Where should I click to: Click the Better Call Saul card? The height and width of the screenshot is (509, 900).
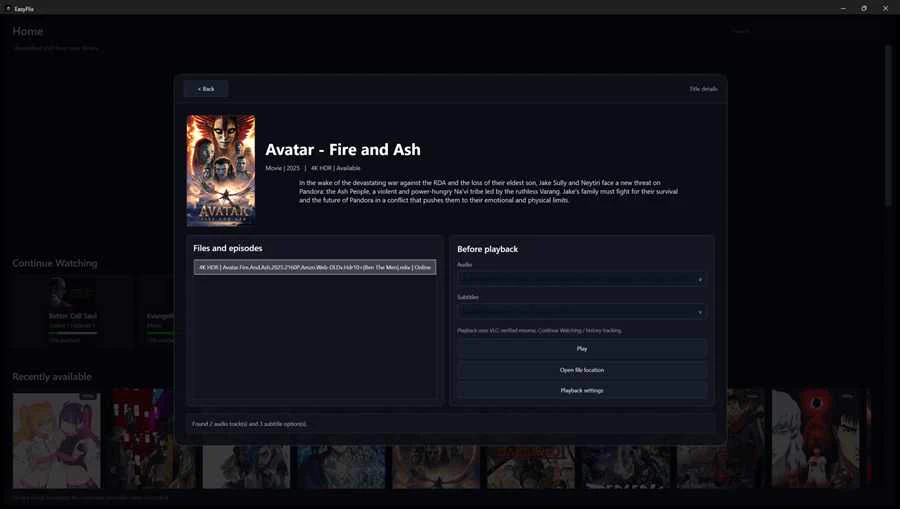73,311
